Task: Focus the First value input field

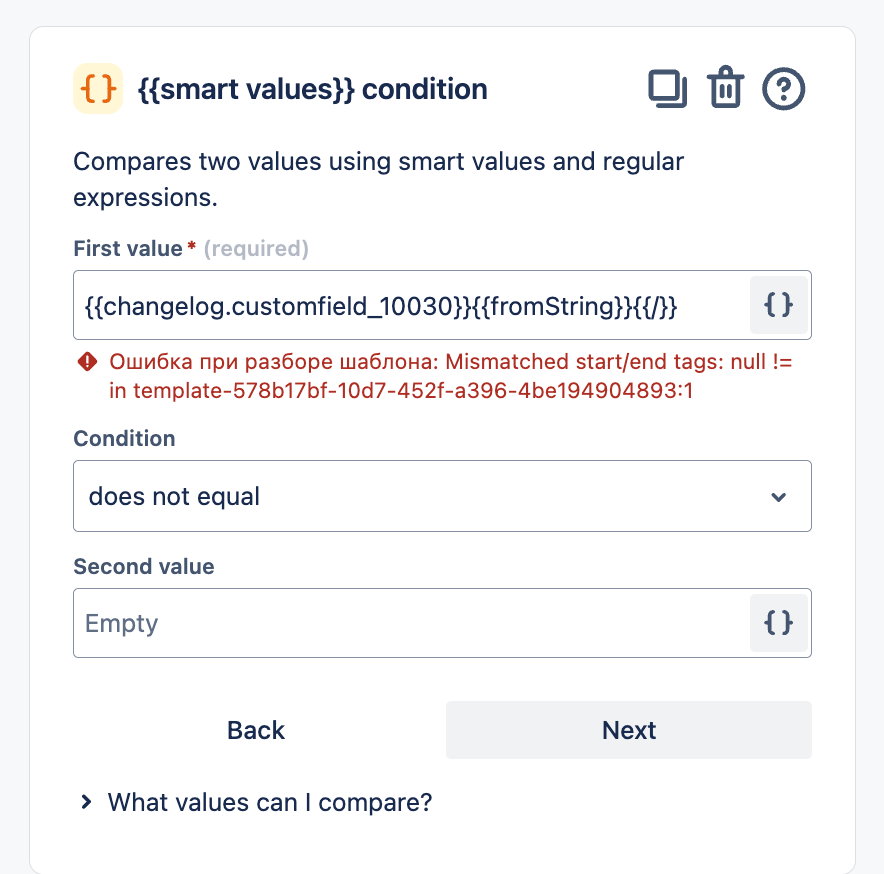Action: pos(410,305)
